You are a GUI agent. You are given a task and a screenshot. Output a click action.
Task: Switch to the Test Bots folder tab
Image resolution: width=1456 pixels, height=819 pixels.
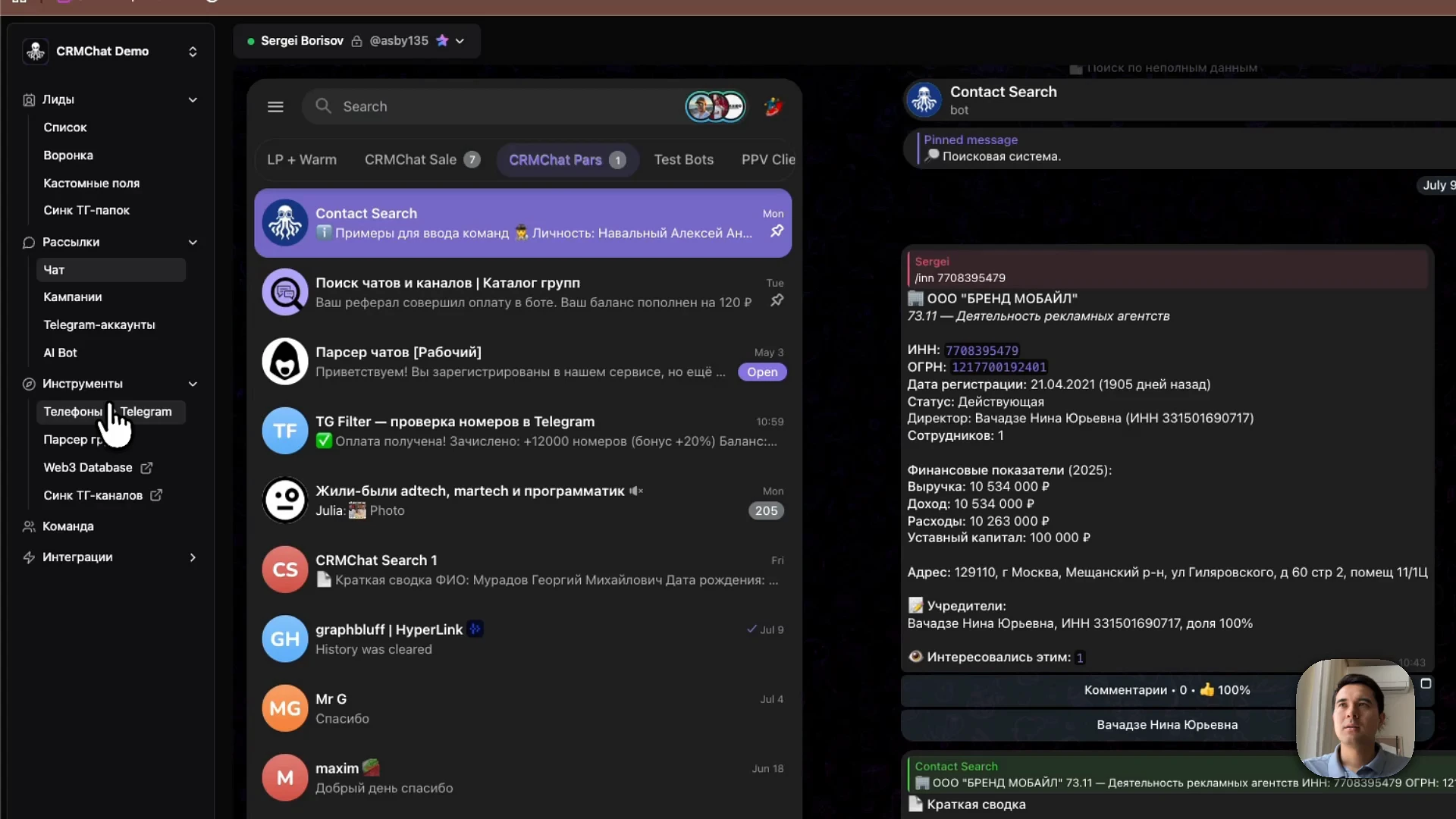pos(684,160)
